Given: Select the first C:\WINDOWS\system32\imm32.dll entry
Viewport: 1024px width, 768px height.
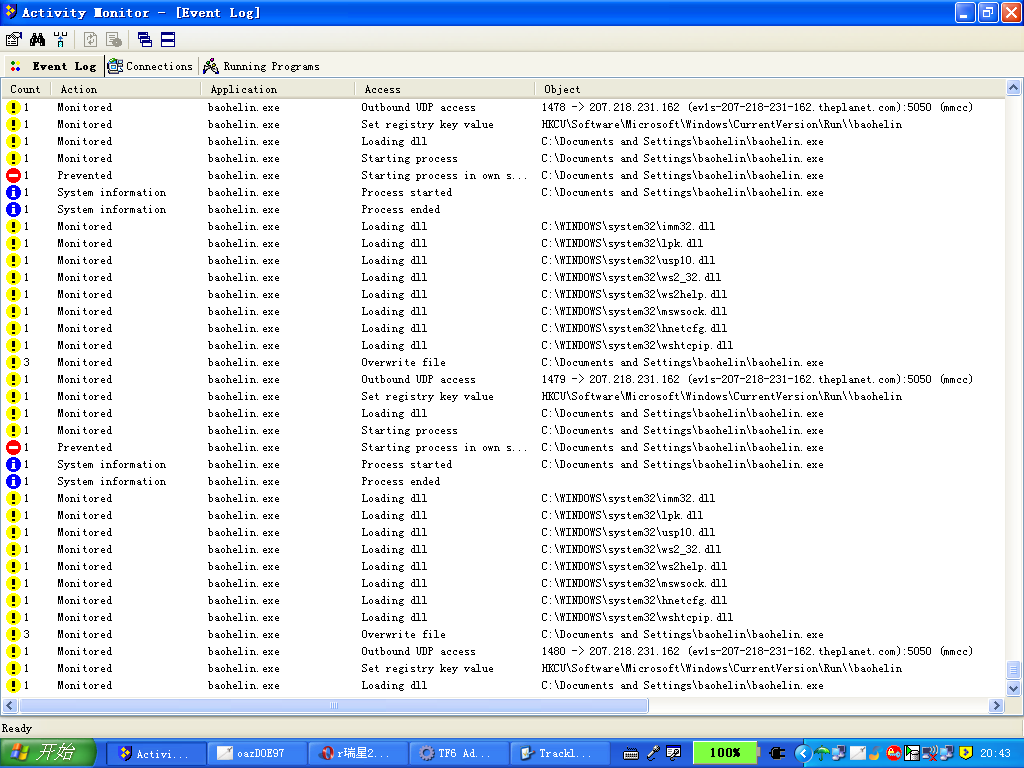Looking at the screenshot, I should tap(628, 226).
